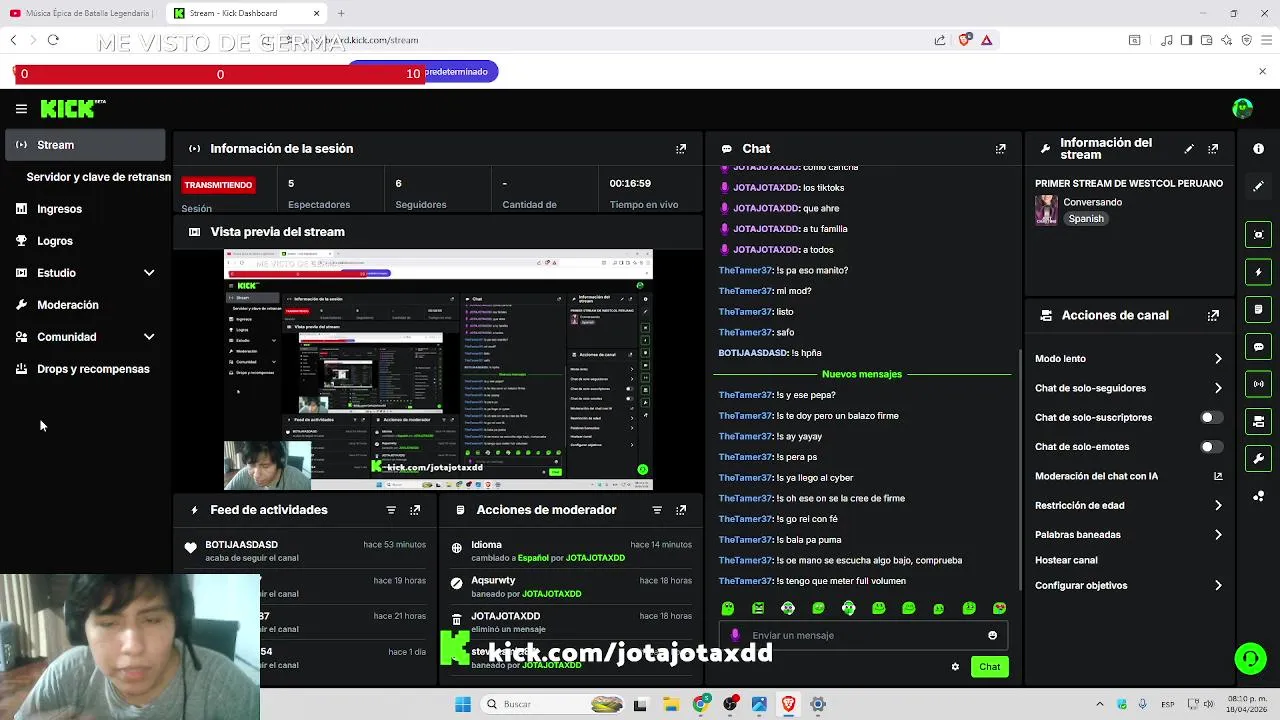The height and width of the screenshot is (720, 1280).
Task: Open Restricción de edad options
Action: click(x=1128, y=505)
